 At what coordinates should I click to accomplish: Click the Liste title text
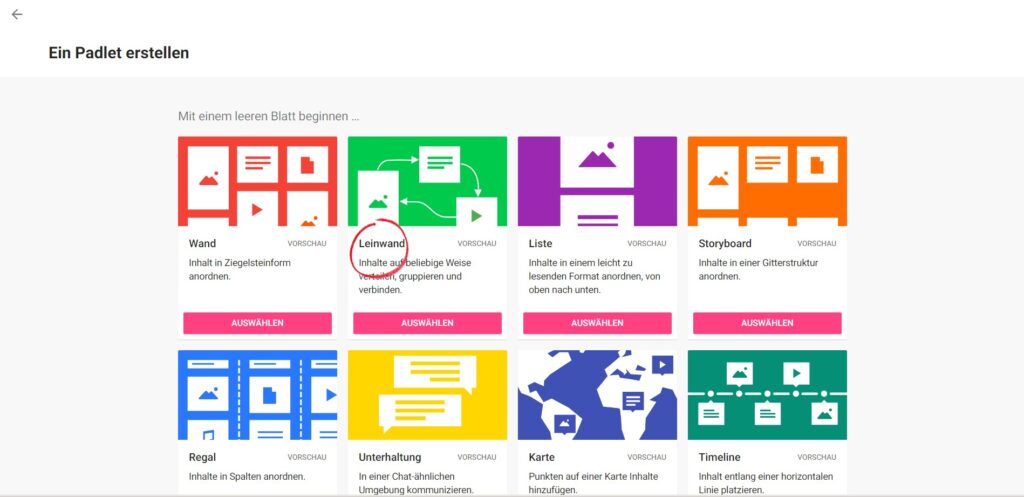coord(540,244)
